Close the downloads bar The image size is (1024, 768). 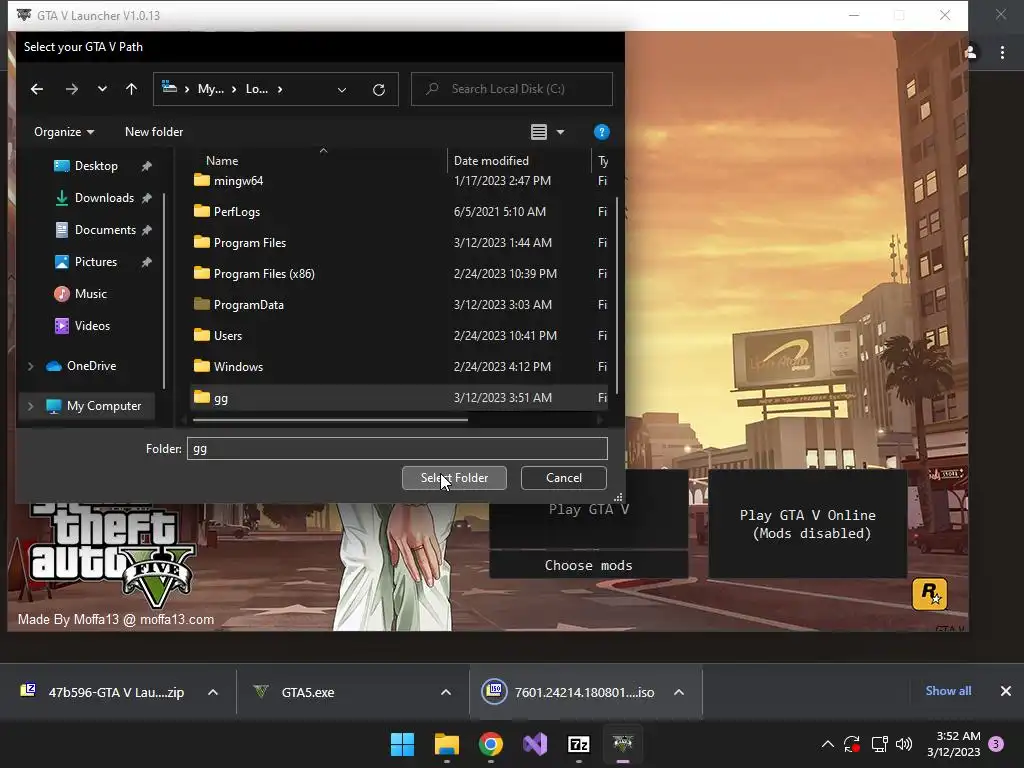pos(1006,691)
